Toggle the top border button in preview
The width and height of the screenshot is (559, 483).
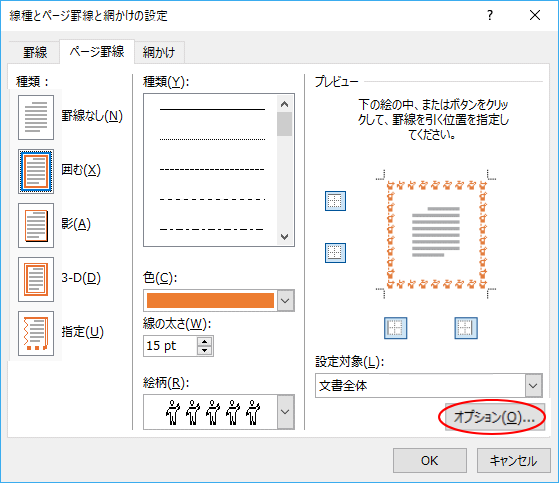pyautogui.click(x=335, y=201)
